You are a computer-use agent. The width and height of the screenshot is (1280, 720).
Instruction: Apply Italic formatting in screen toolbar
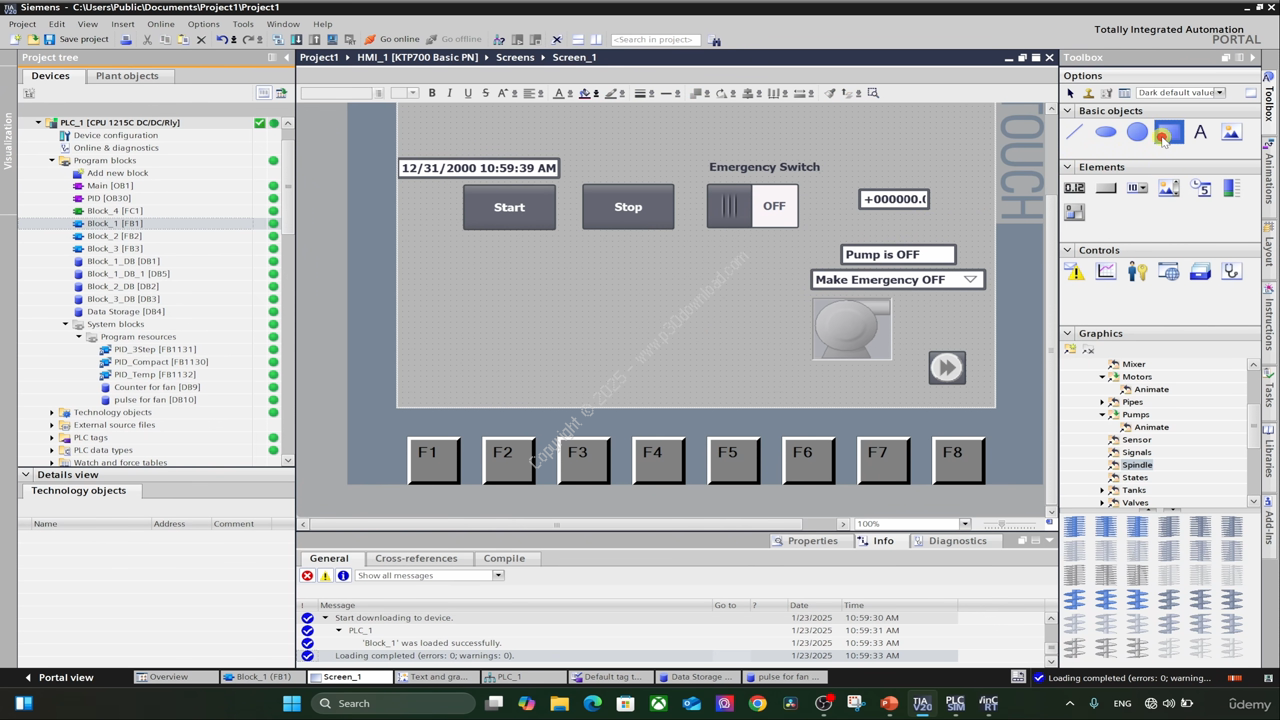449,93
